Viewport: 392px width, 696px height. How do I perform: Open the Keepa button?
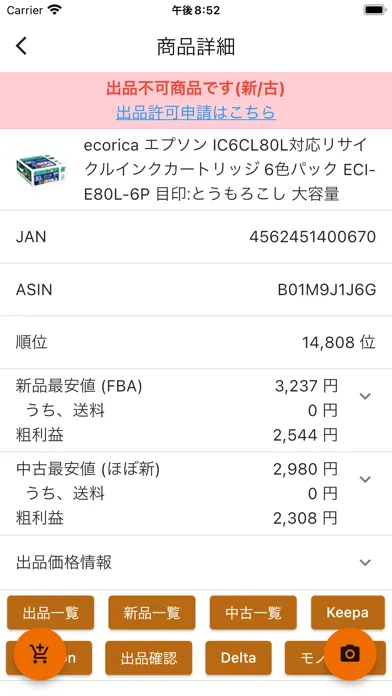click(348, 613)
